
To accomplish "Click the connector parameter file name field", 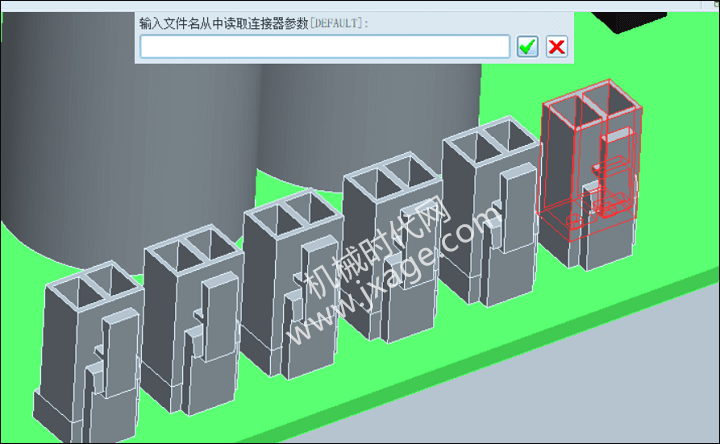I will (x=325, y=46).
